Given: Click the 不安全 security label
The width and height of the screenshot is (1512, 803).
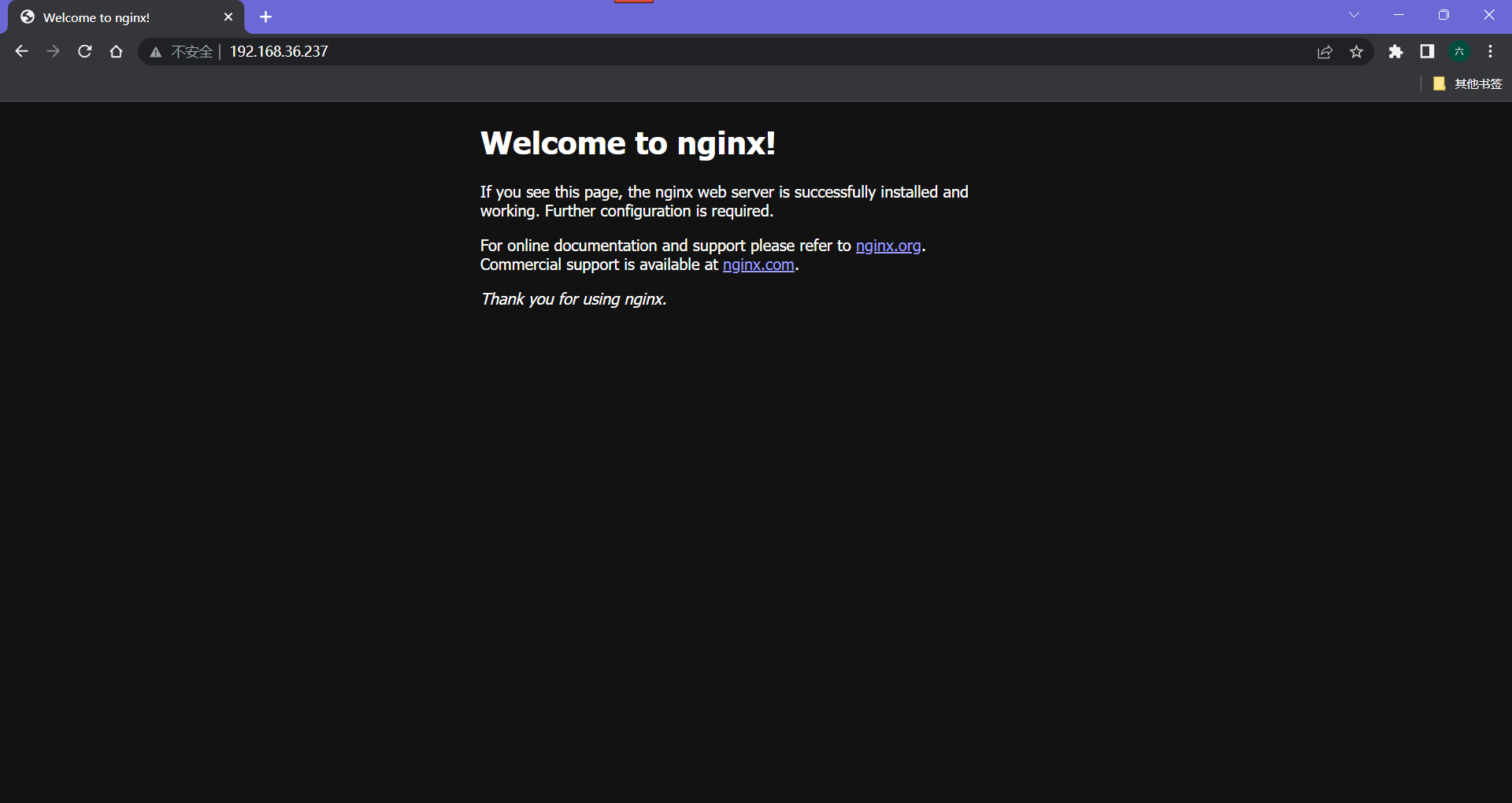Looking at the screenshot, I should click(x=192, y=52).
